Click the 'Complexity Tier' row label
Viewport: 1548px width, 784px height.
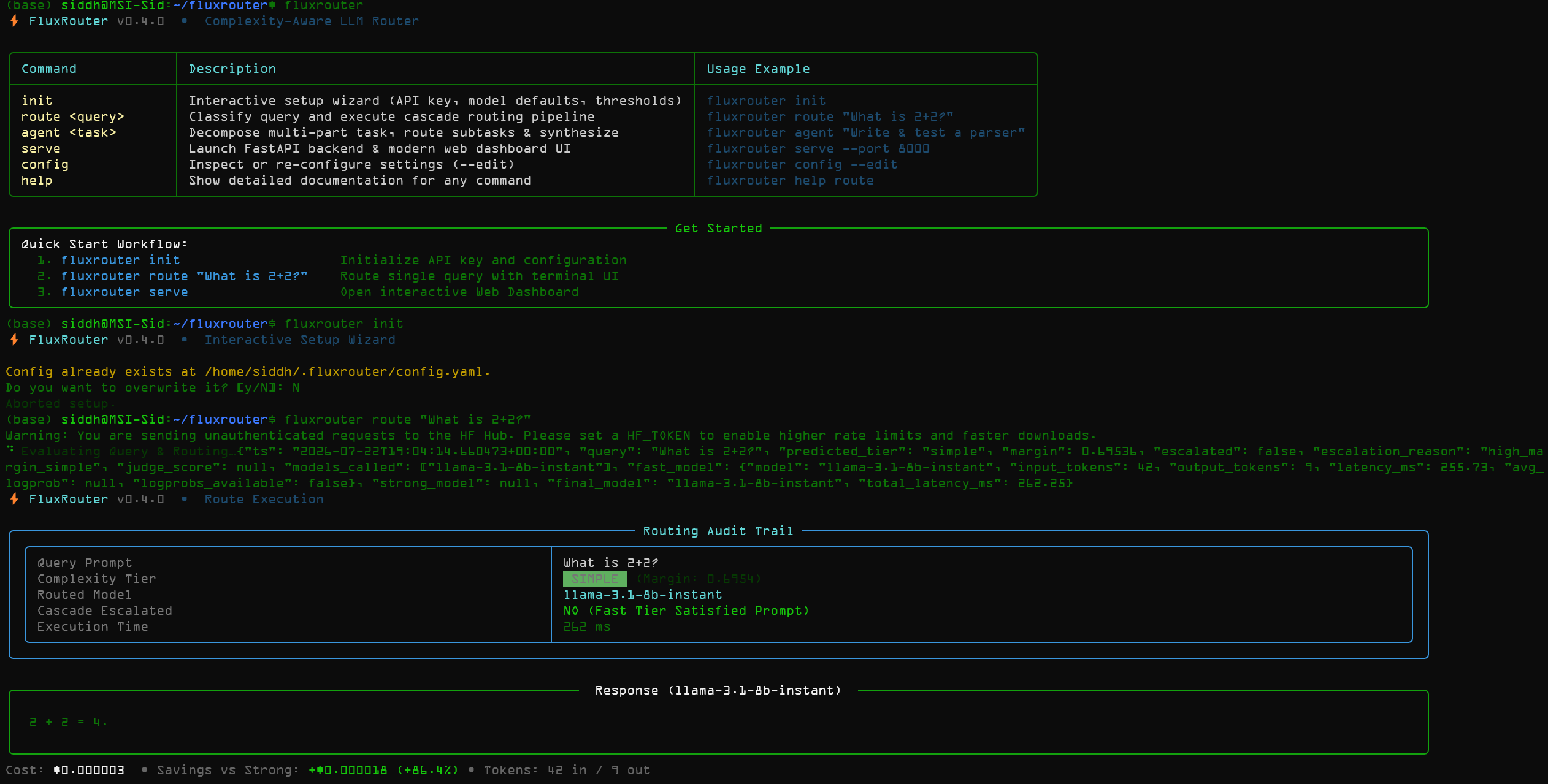point(96,579)
